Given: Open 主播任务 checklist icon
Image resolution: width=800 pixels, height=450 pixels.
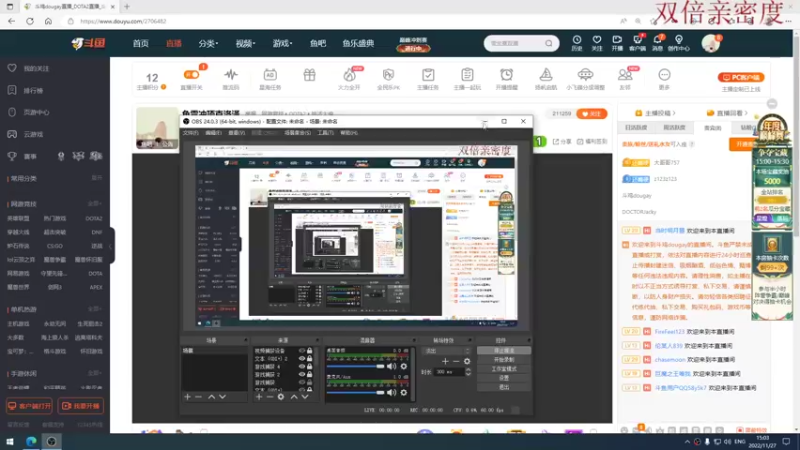Looking at the screenshot, I should point(428,74).
